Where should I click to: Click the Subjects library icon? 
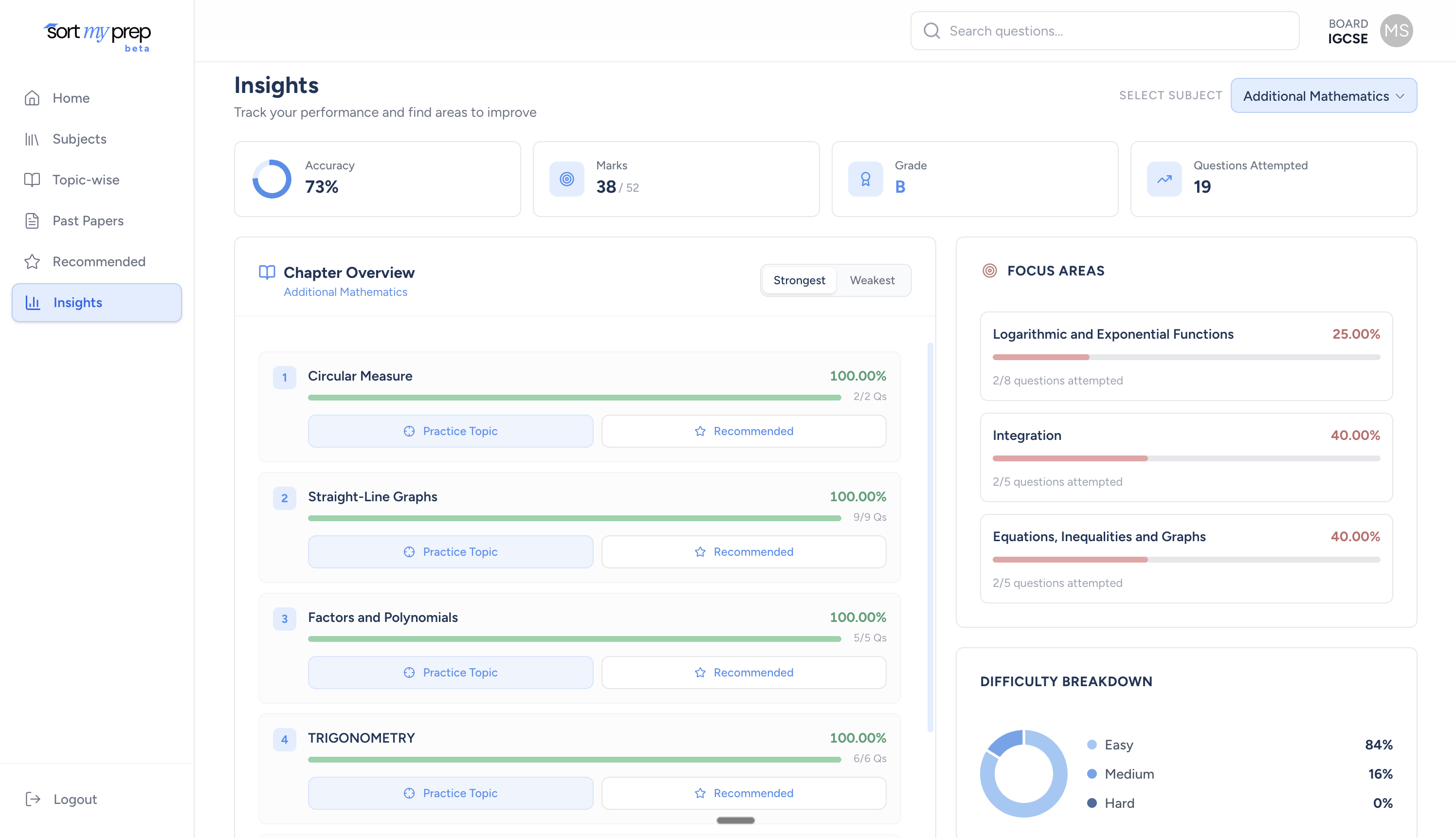tap(32, 139)
